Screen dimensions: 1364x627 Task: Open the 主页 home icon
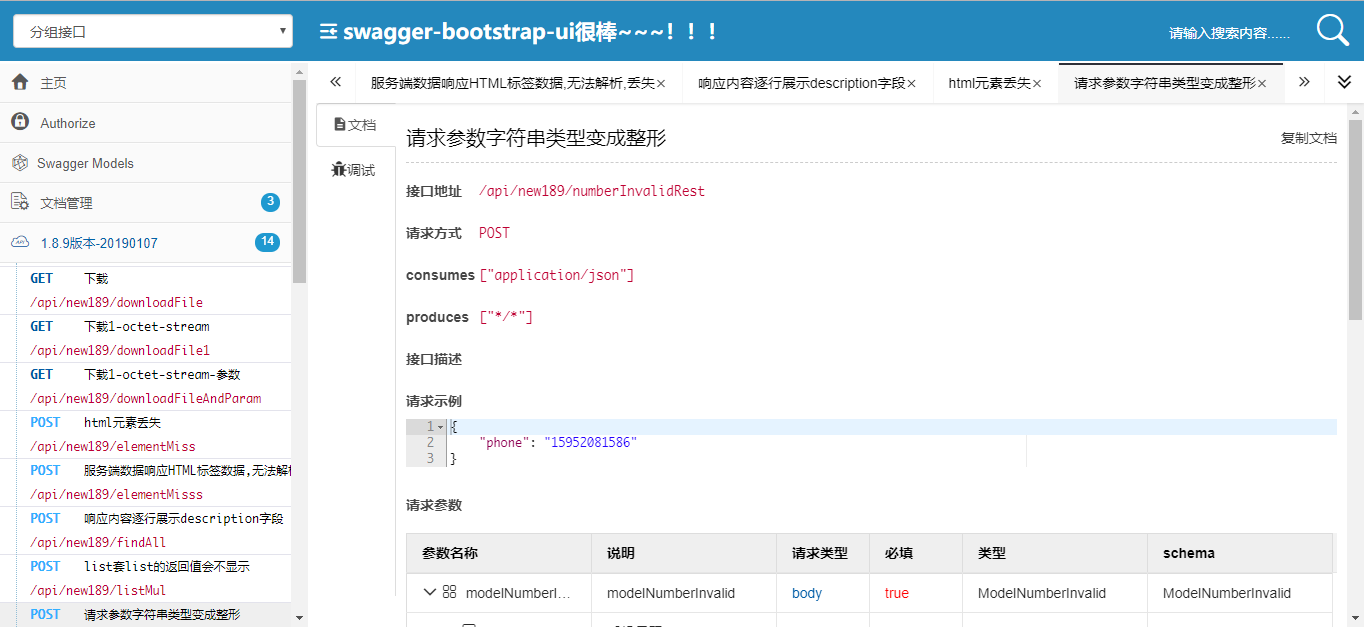20,83
